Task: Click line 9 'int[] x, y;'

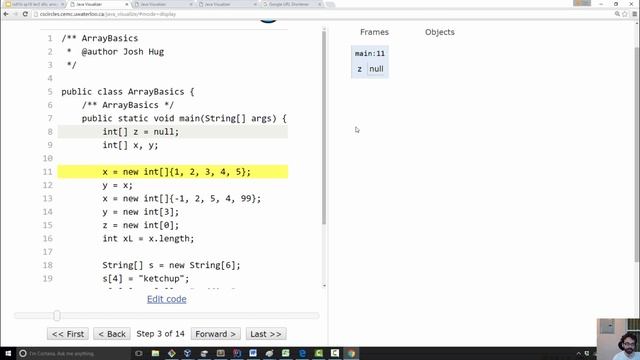Action: 130,145
